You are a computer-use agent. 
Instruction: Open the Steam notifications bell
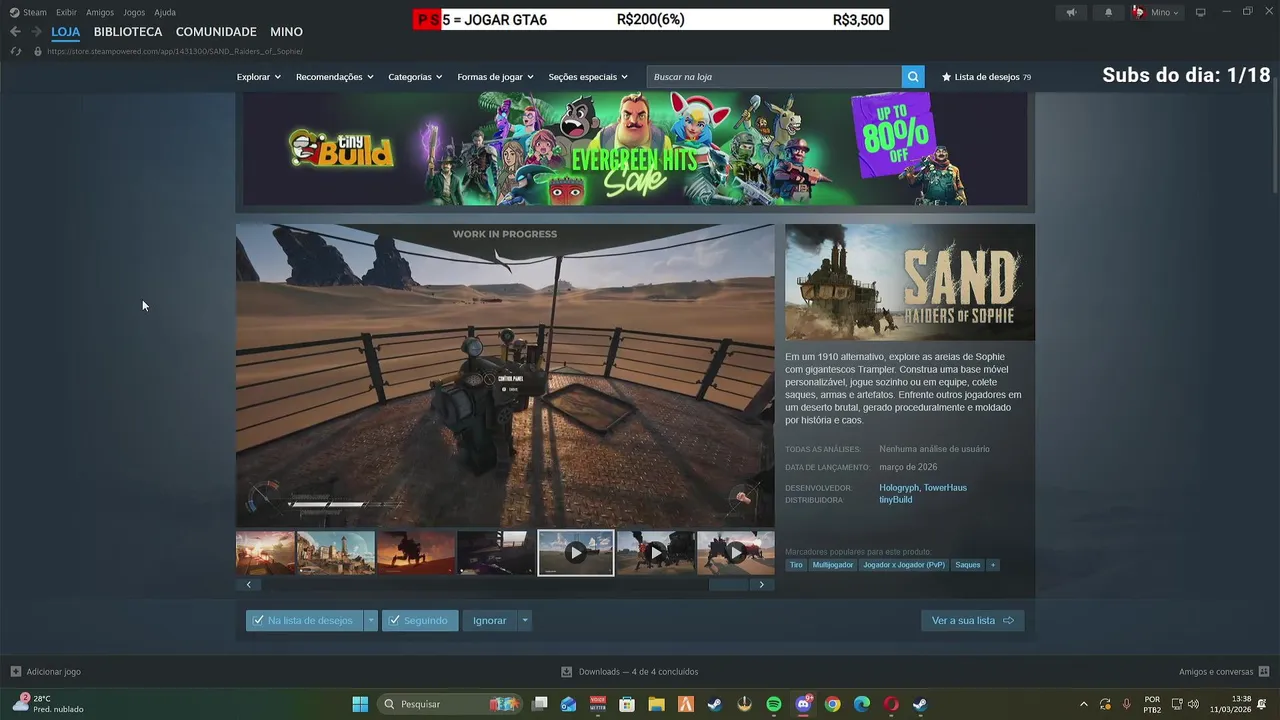[1108, 12]
